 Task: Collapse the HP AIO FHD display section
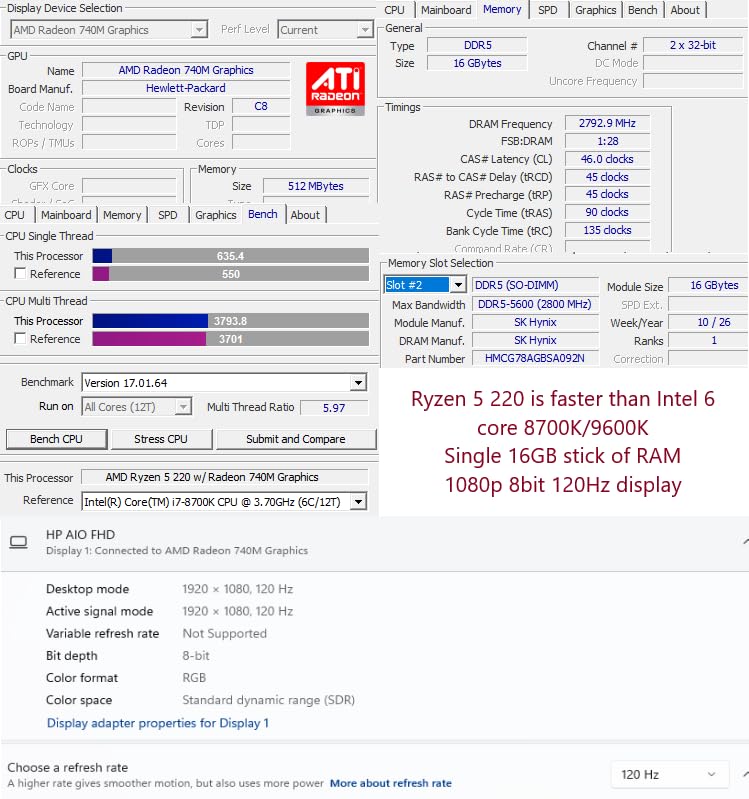pos(745,542)
